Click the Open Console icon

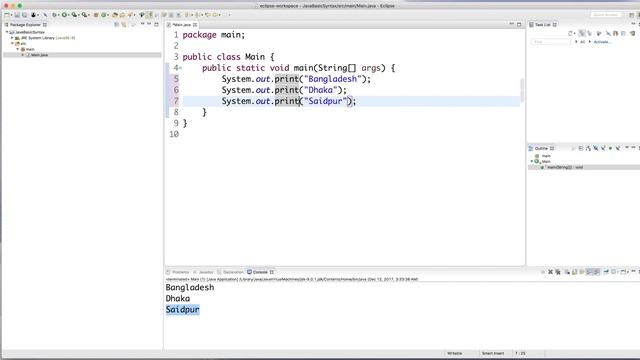623,272
